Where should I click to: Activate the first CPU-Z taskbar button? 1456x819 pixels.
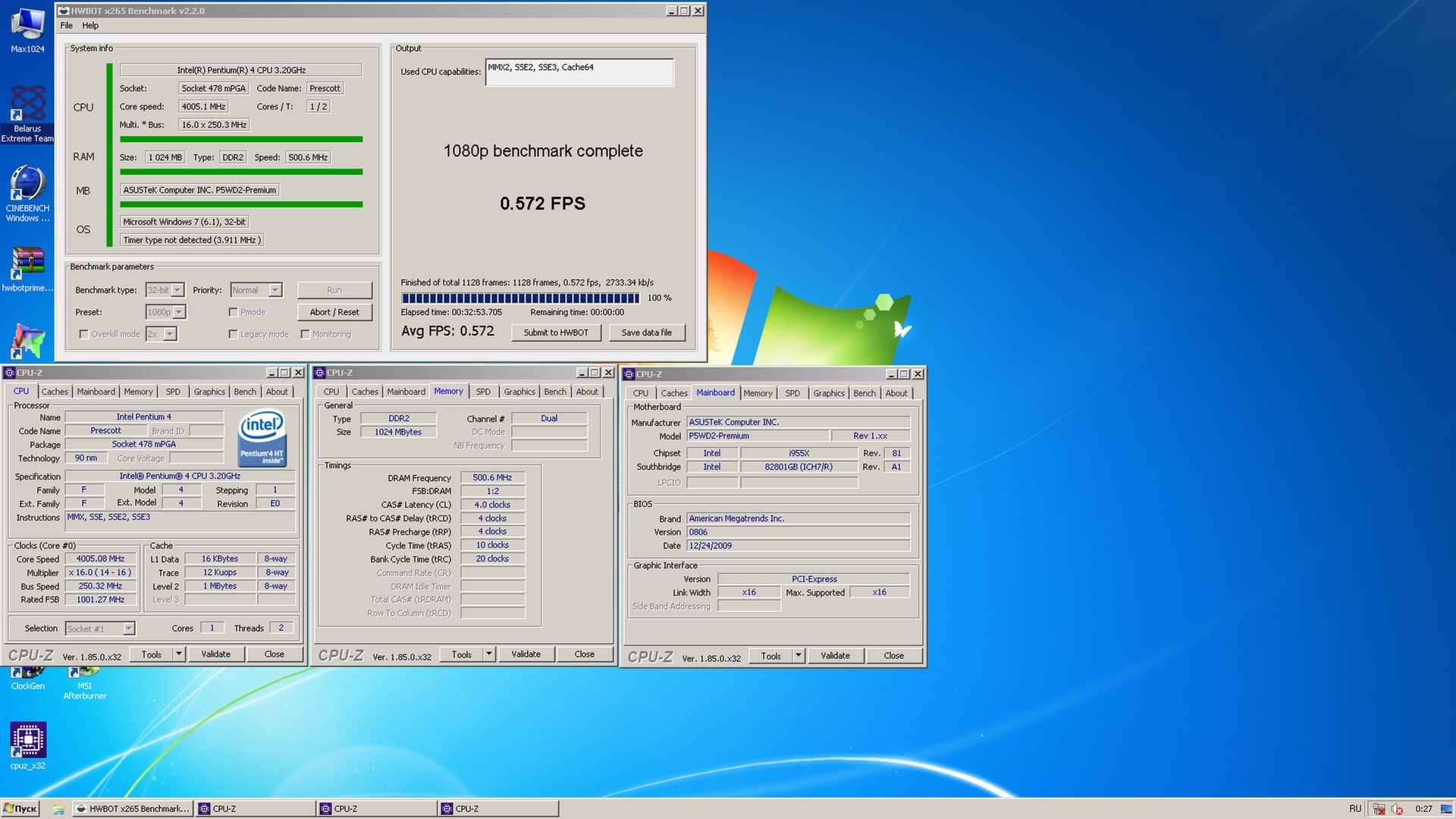256,808
